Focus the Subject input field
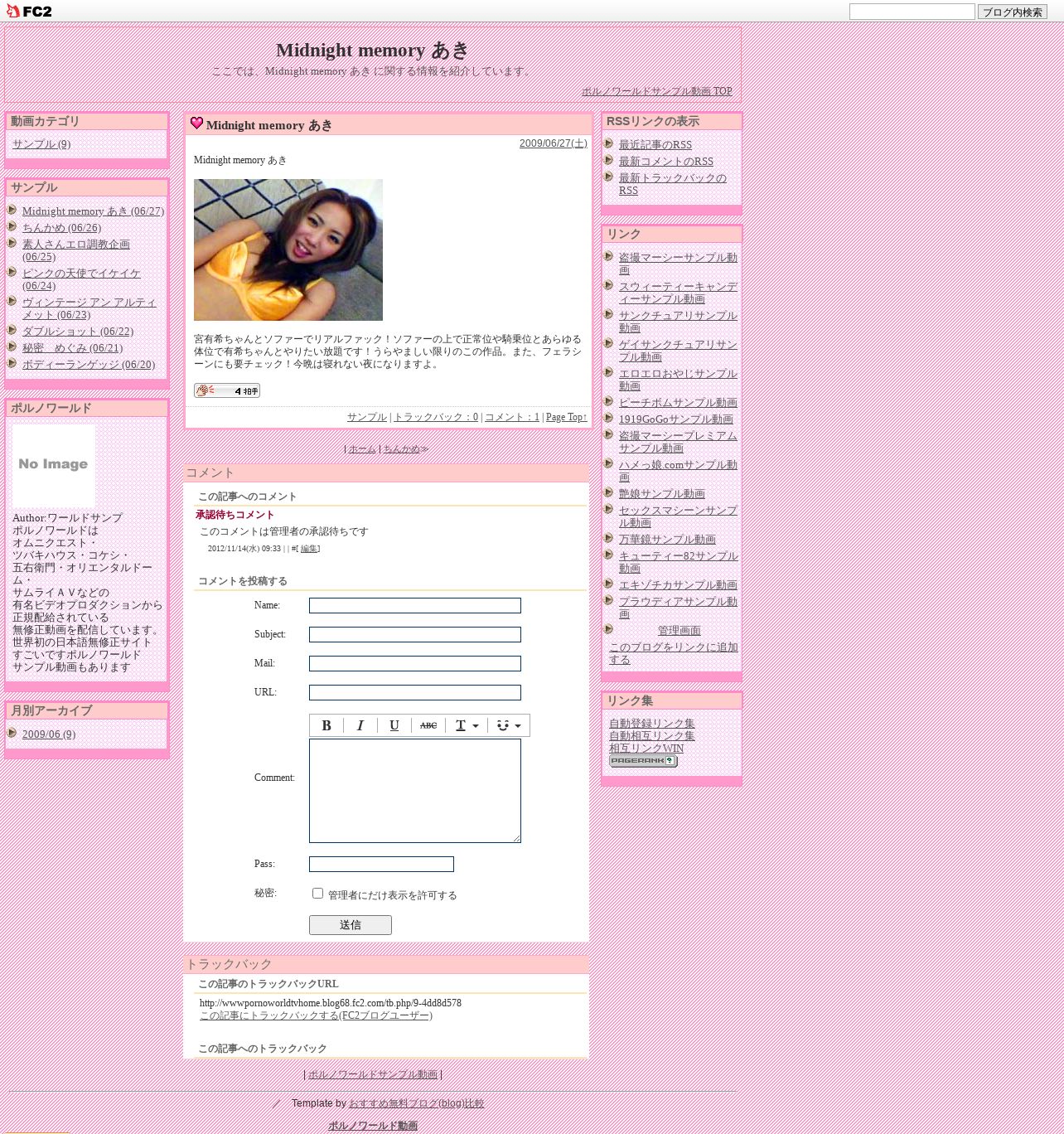Viewport: 1064px width, 1134px height. (415, 634)
